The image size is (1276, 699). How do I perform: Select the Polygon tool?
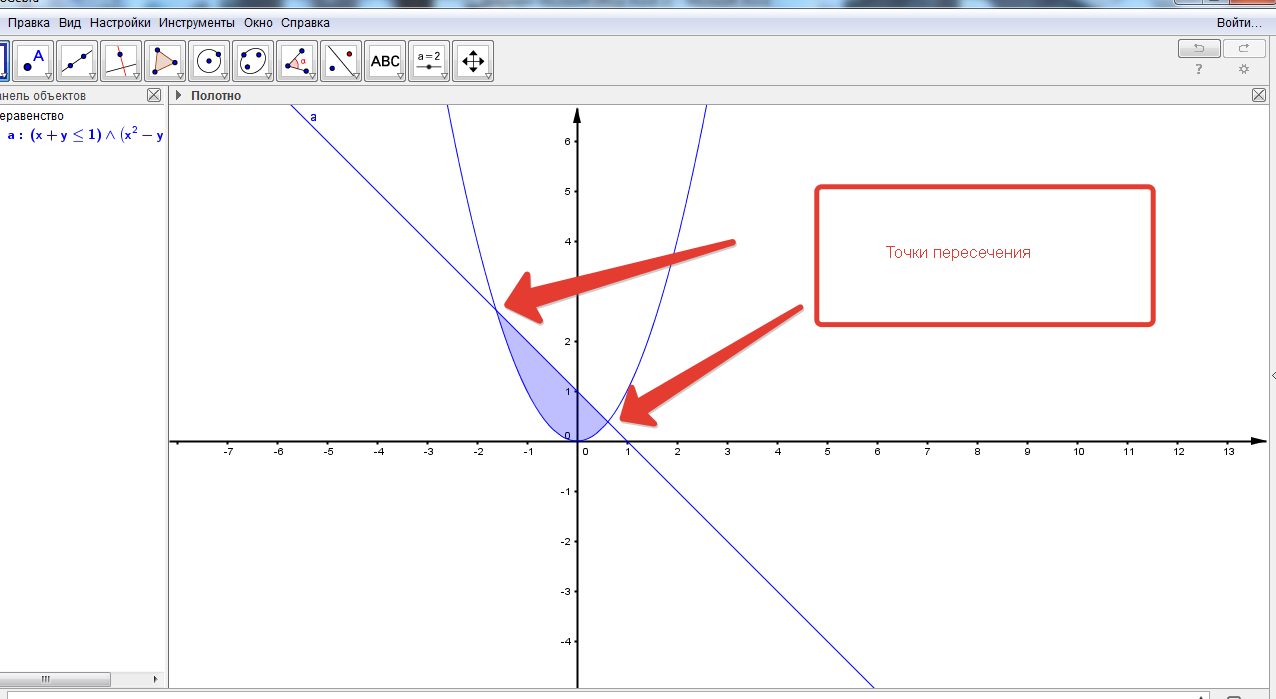(165, 61)
